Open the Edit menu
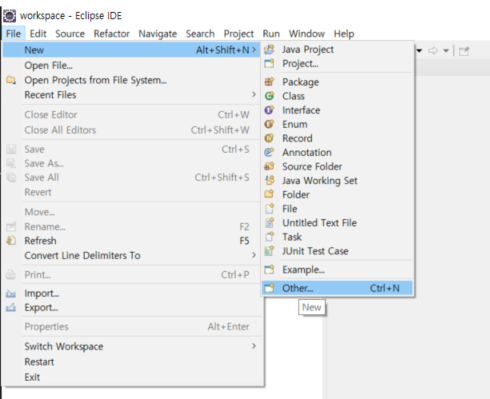This screenshot has height=399, width=490. [x=38, y=34]
